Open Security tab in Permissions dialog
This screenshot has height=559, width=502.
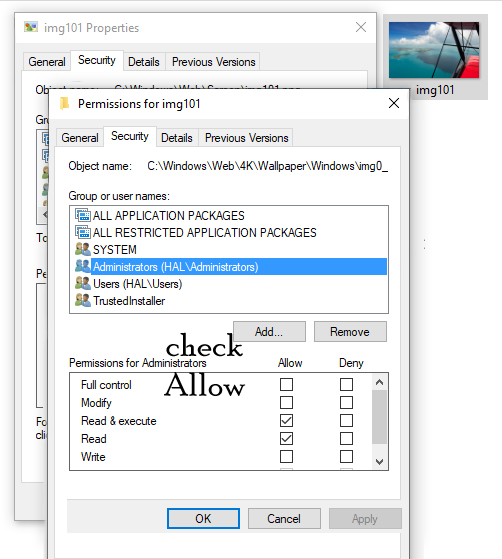pyautogui.click(x=130, y=136)
